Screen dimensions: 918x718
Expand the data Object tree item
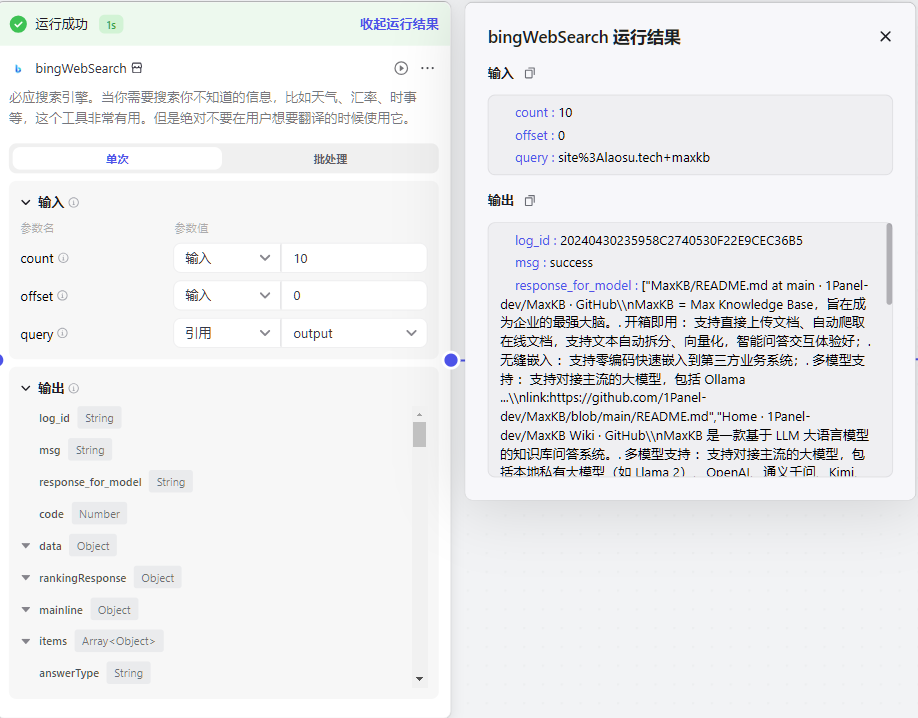(x=26, y=545)
